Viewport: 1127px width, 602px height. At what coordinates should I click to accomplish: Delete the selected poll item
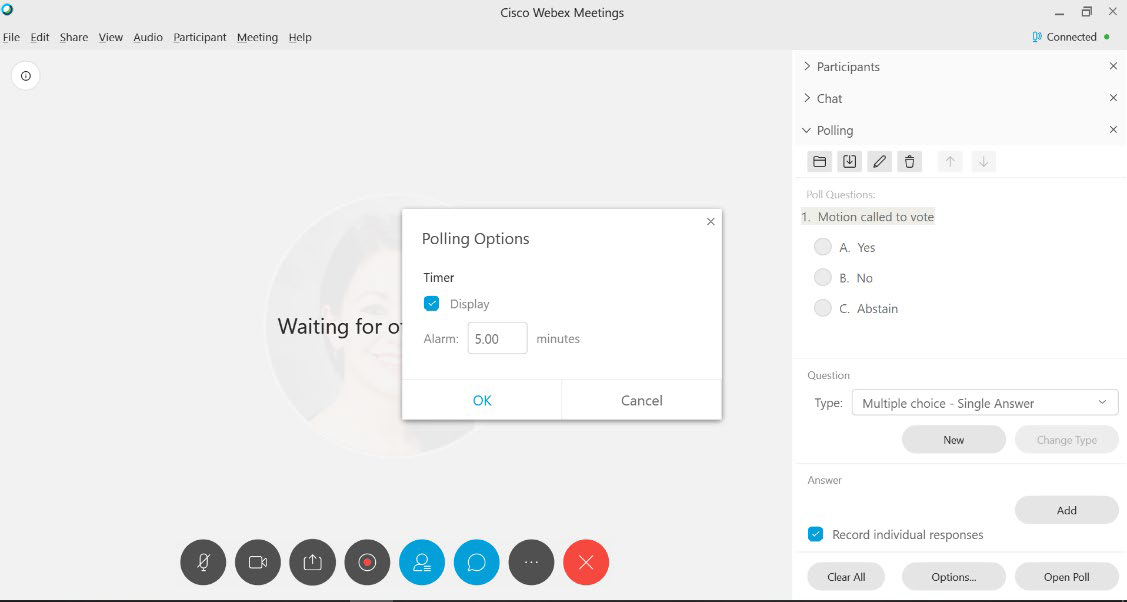[909, 162]
